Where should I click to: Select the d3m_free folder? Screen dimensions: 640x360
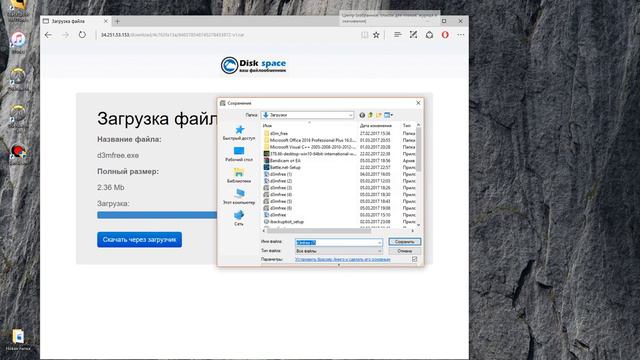coord(279,133)
